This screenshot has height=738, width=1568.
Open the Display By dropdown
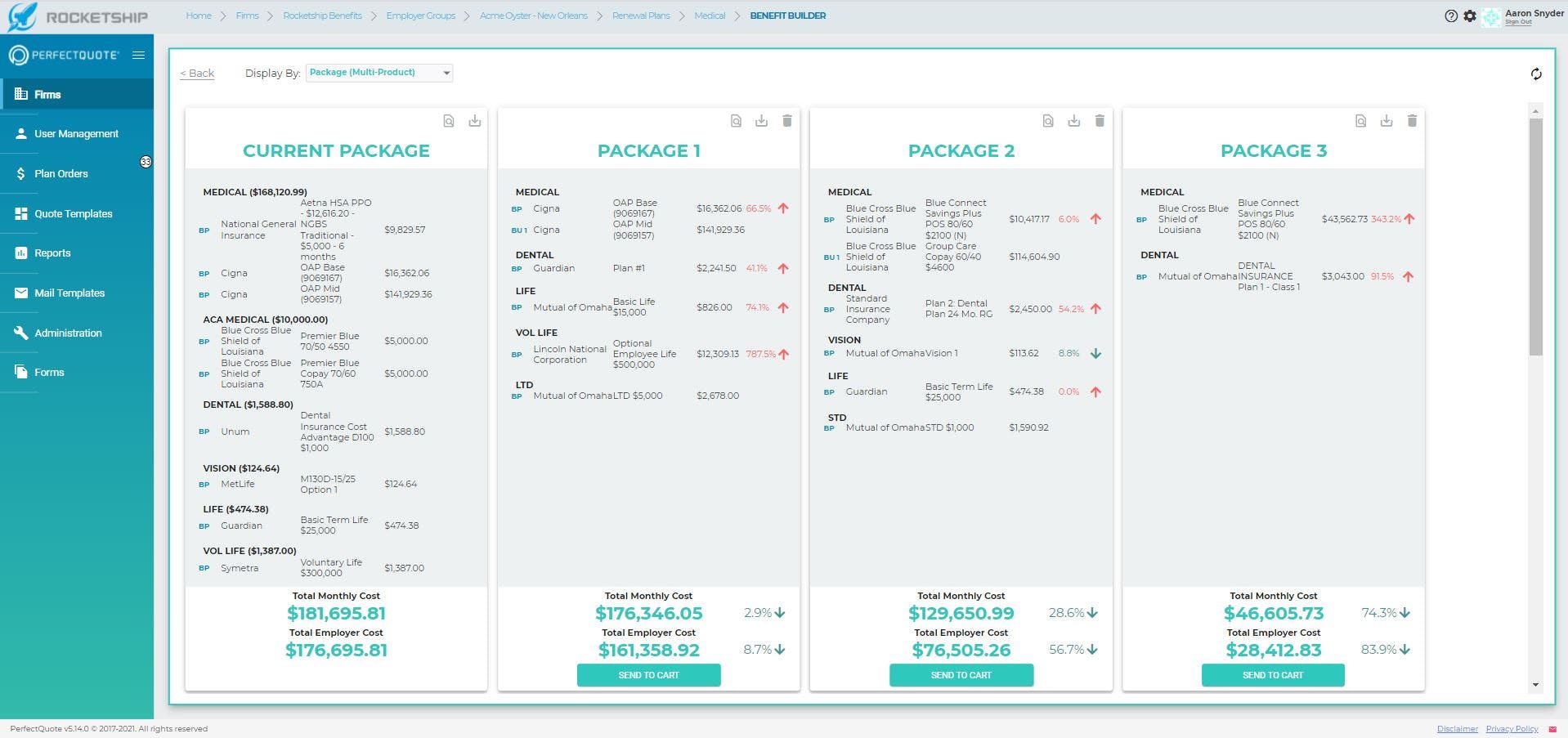point(379,73)
